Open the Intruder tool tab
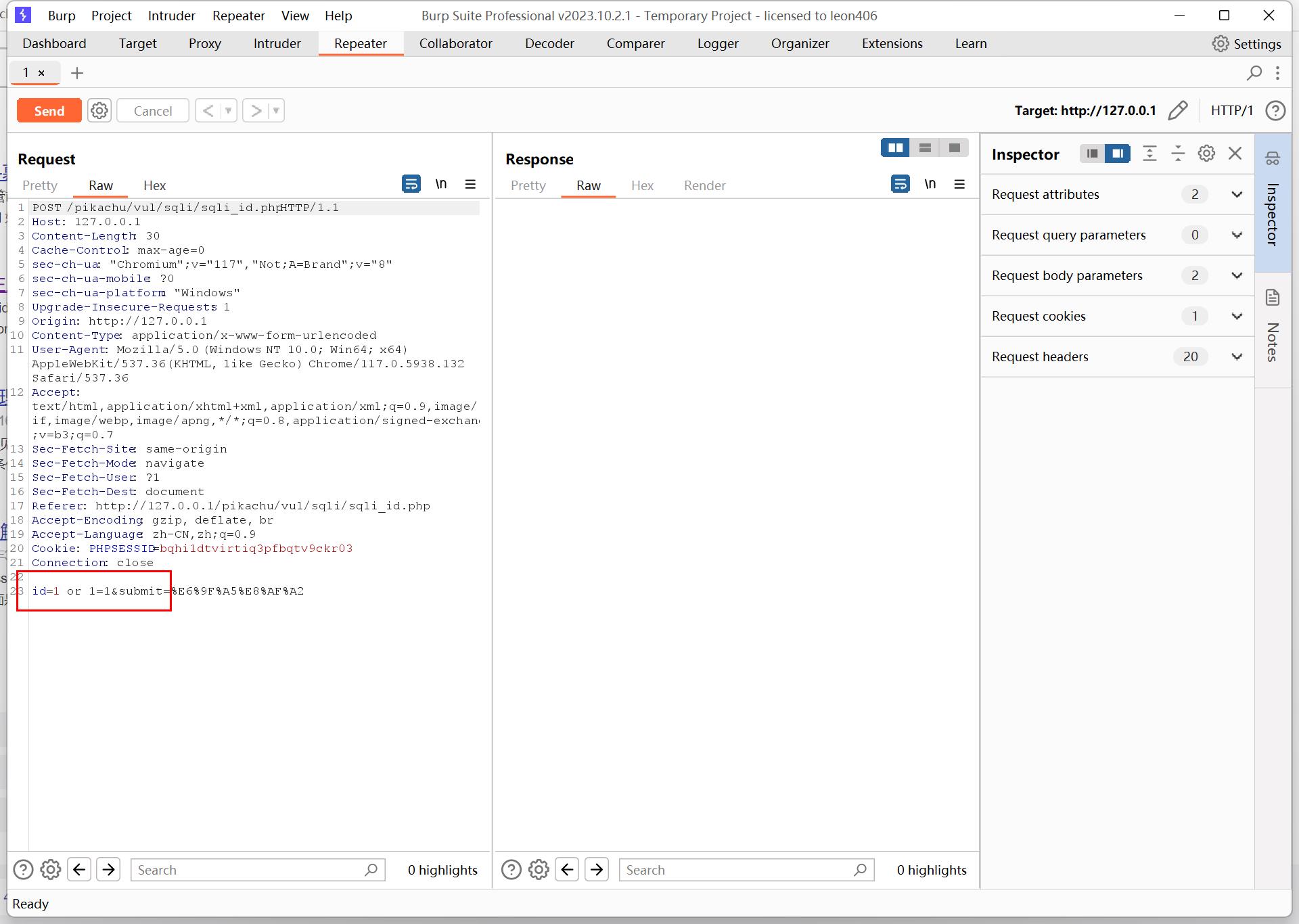This screenshot has width=1299, height=924. coord(277,43)
